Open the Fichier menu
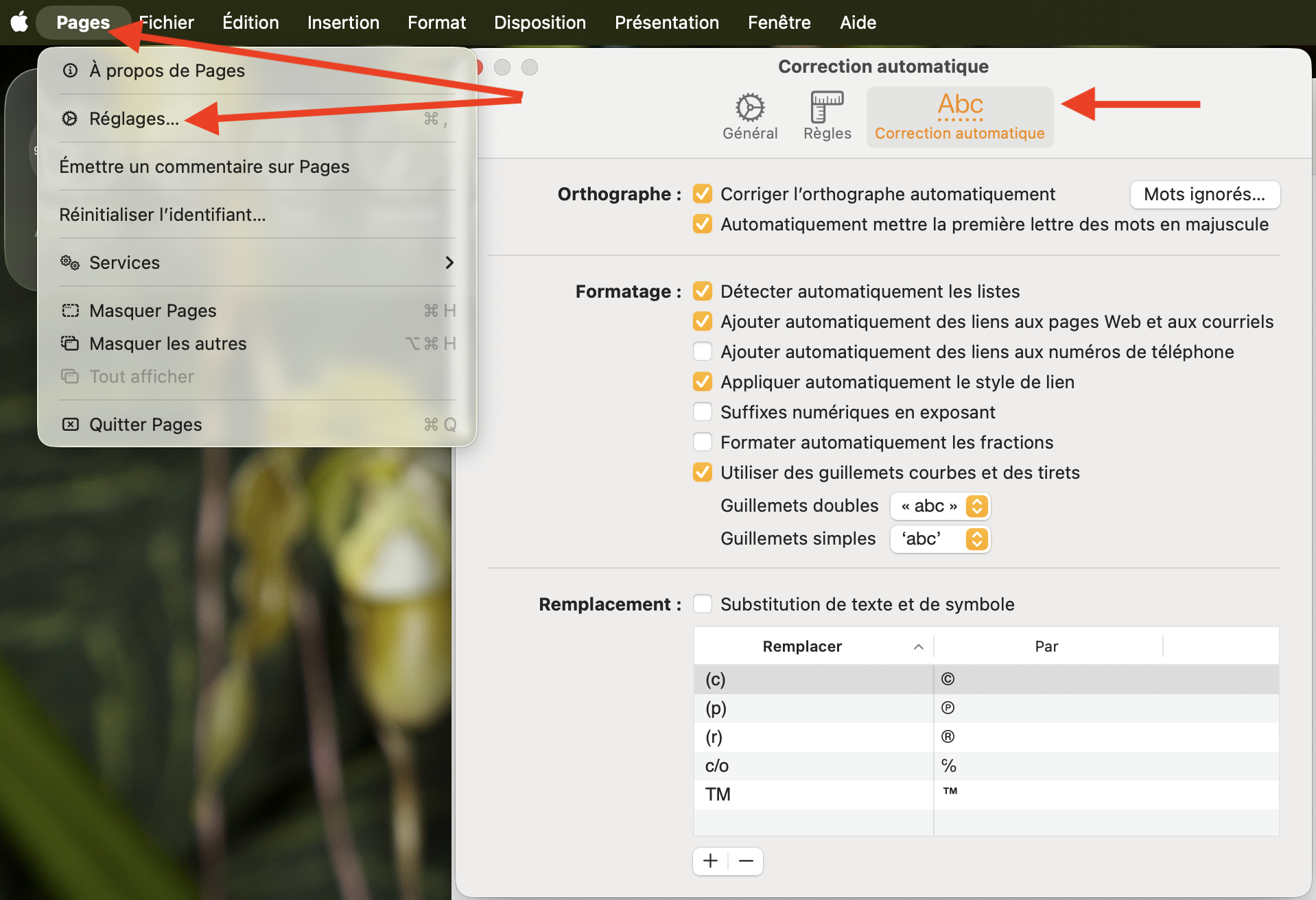Image resolution: width=1316 pixels, height=900 pixels. (x=167, y=23)
